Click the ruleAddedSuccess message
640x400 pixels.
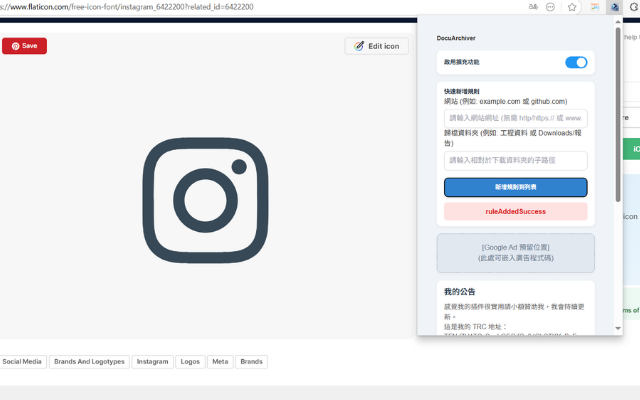[516, 211]
